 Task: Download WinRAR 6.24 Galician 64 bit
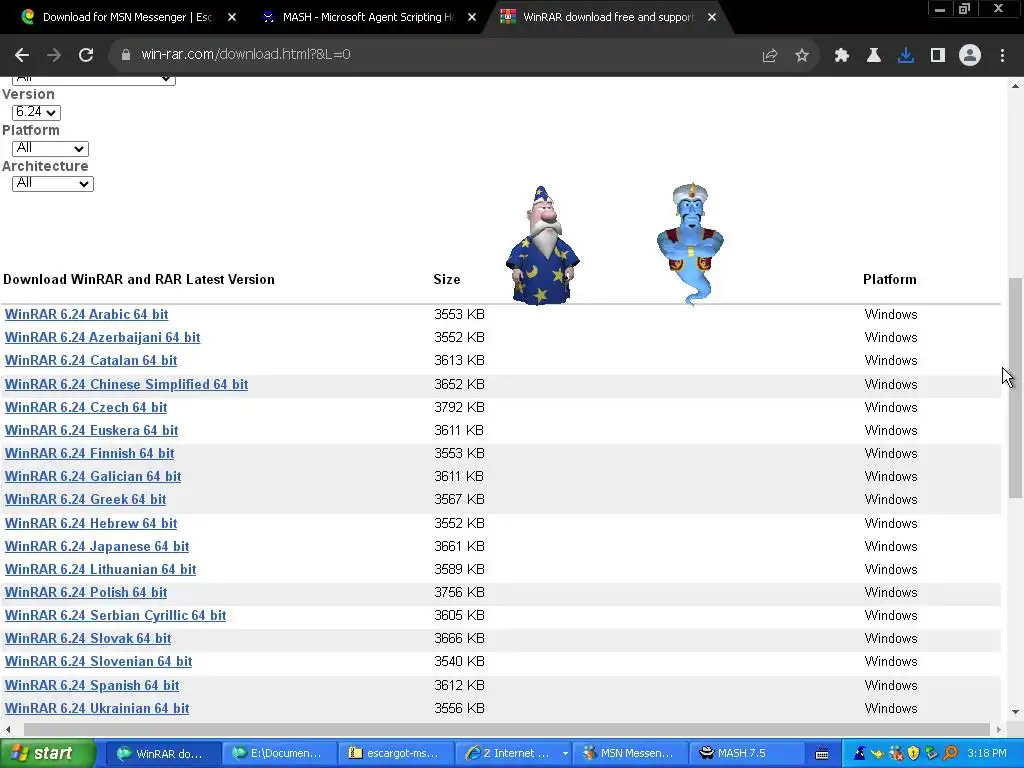point(93,477)
